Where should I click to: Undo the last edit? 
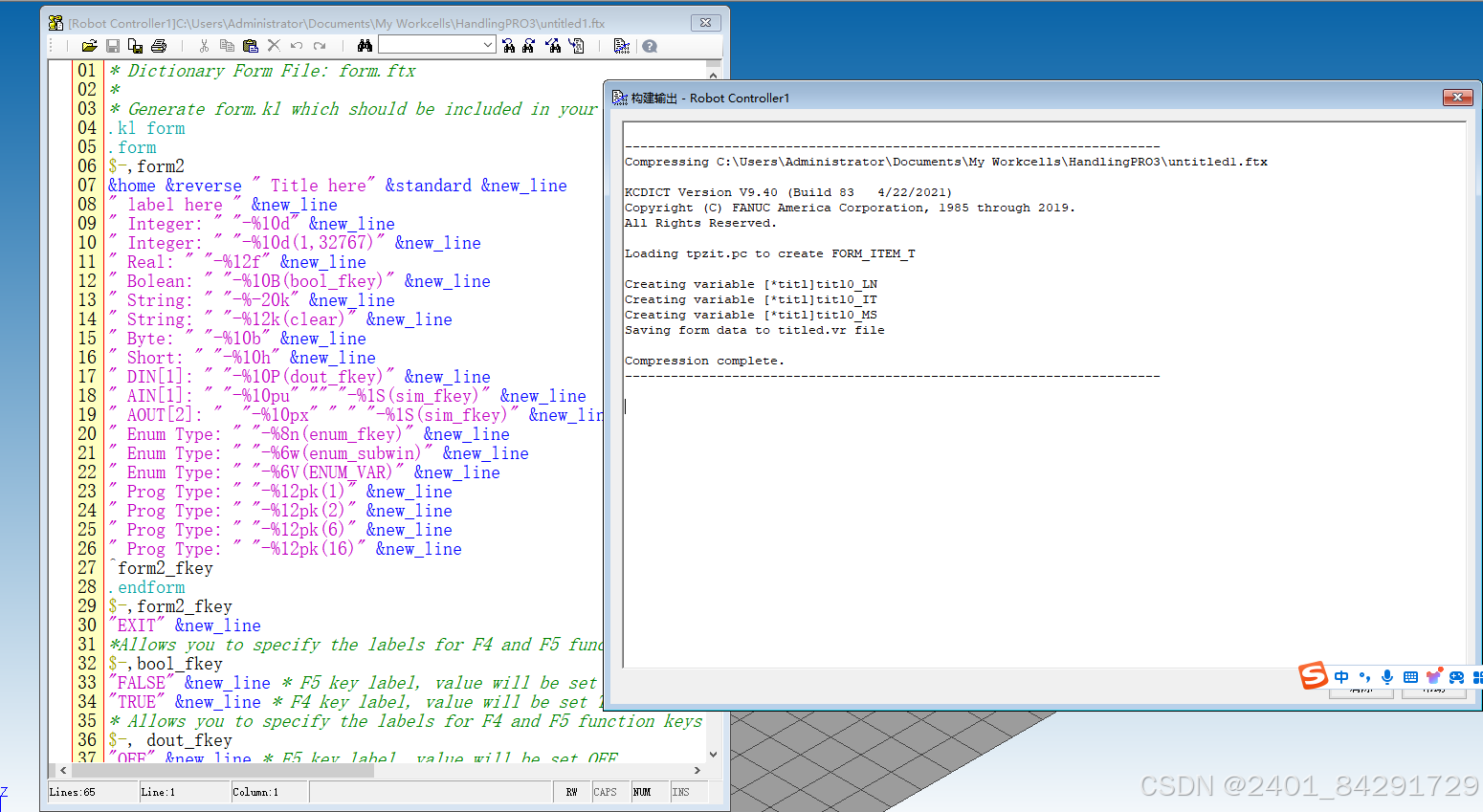pyautogui.click(x=297, y=46)
